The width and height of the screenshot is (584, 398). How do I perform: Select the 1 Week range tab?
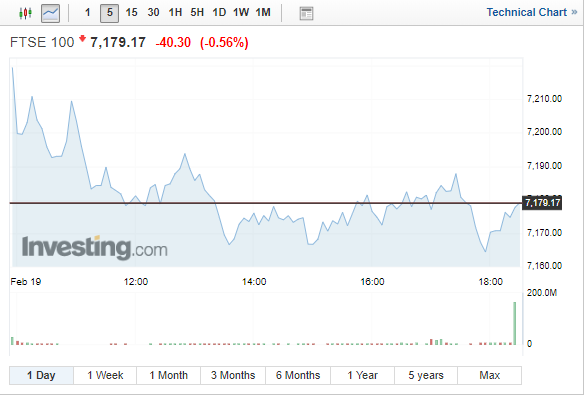105,375
